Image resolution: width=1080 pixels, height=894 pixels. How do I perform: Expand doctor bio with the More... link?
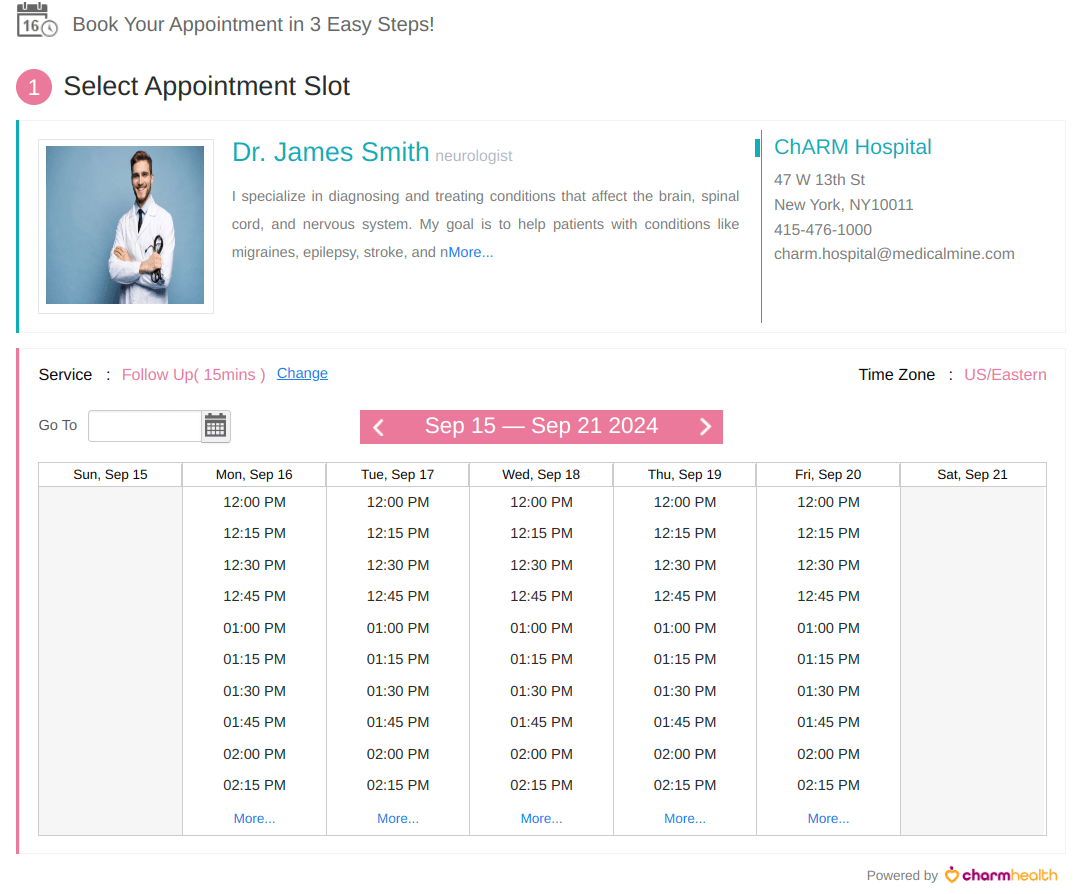pyautogui.click(x=468, y=252)
